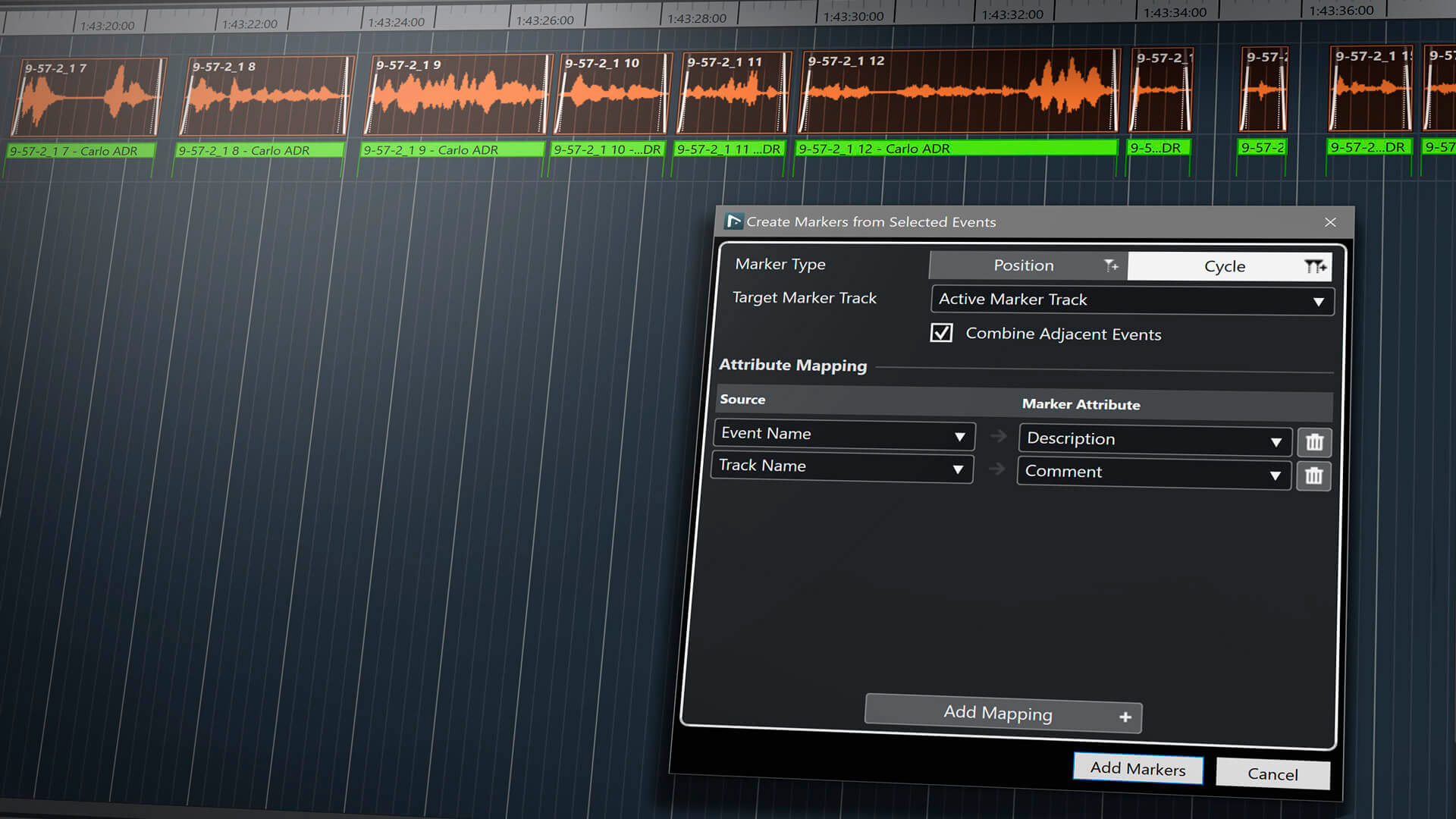
Task: Click the Cycle marker icon
Action: (1315, 267)
